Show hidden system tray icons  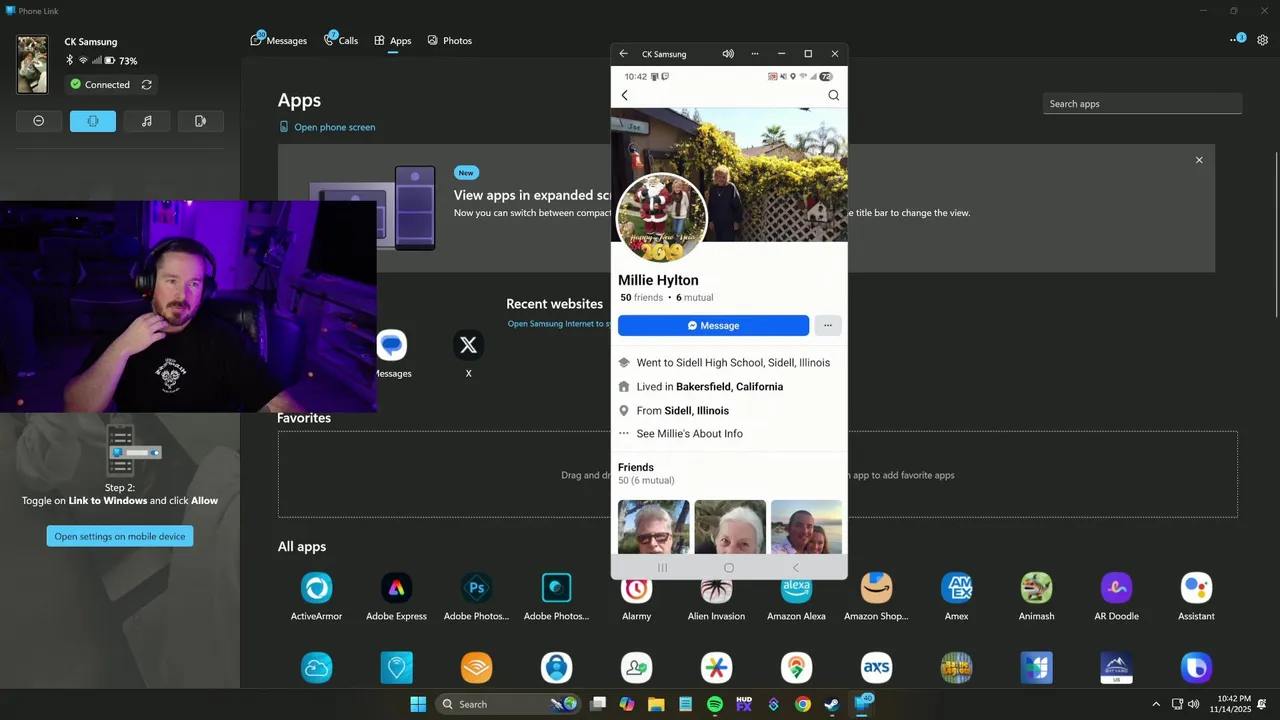point(1156,704)
